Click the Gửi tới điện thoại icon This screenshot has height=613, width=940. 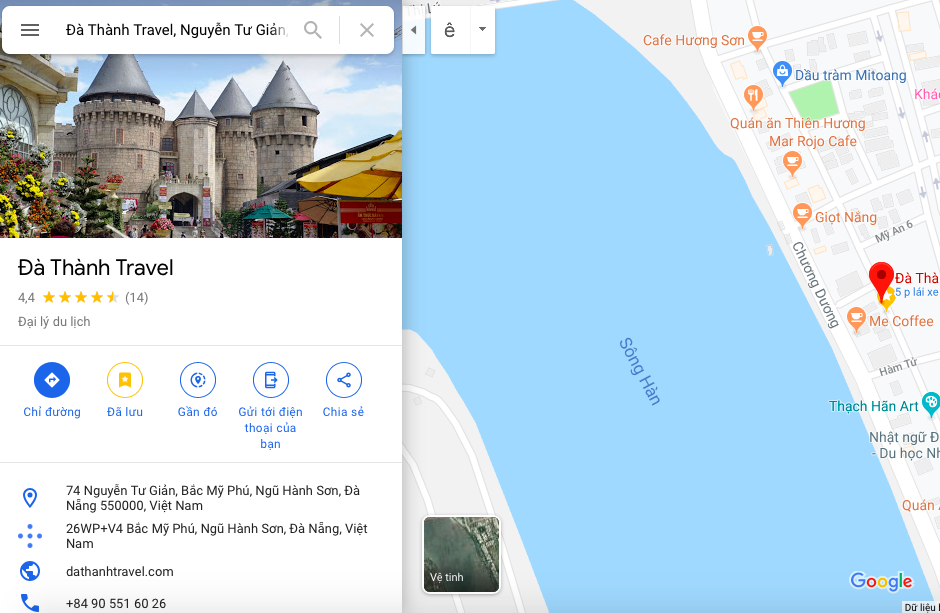pos(270,380)
